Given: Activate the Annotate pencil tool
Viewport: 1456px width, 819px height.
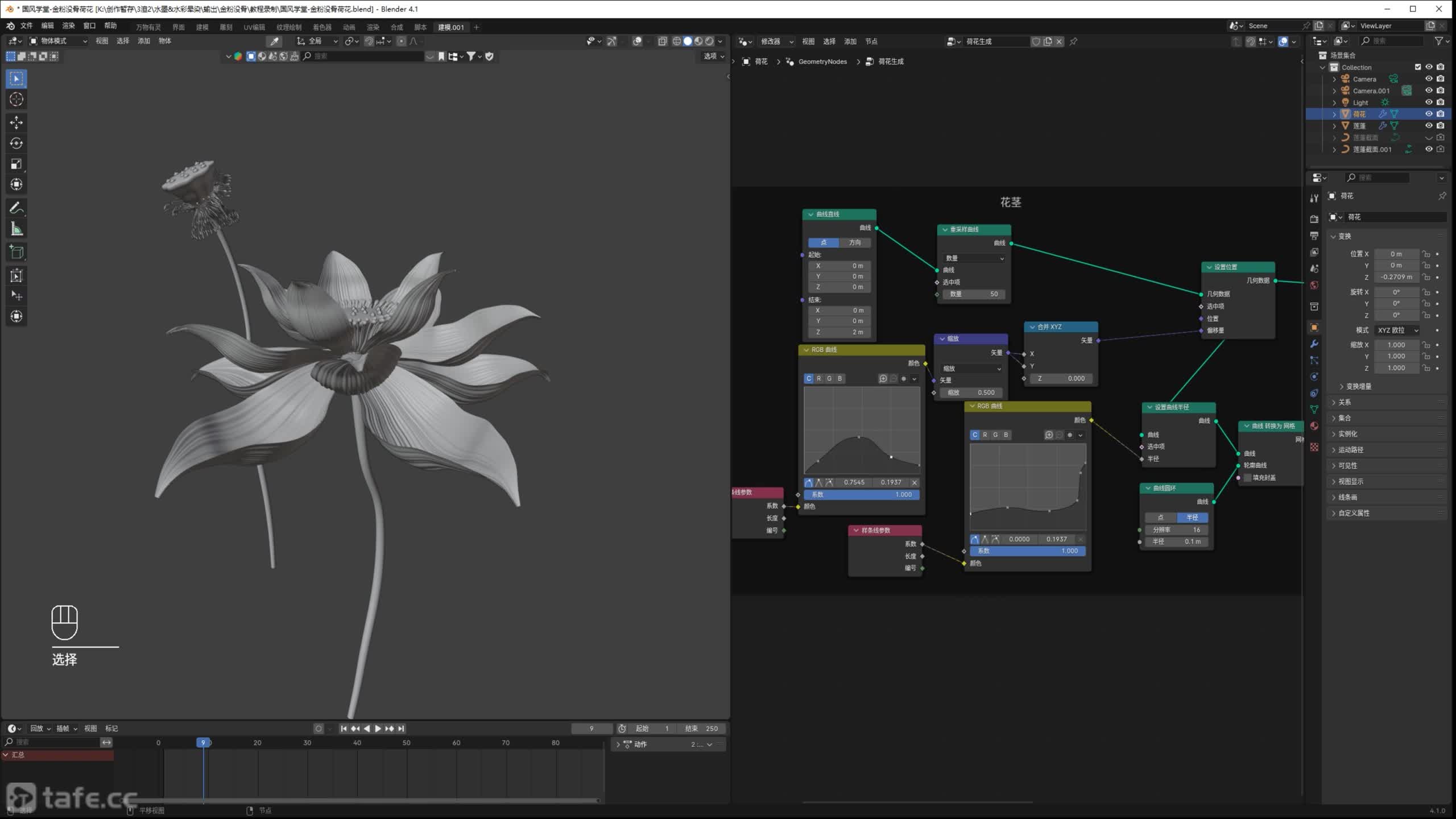Looking at the screenshot, I should click(16, 208).
